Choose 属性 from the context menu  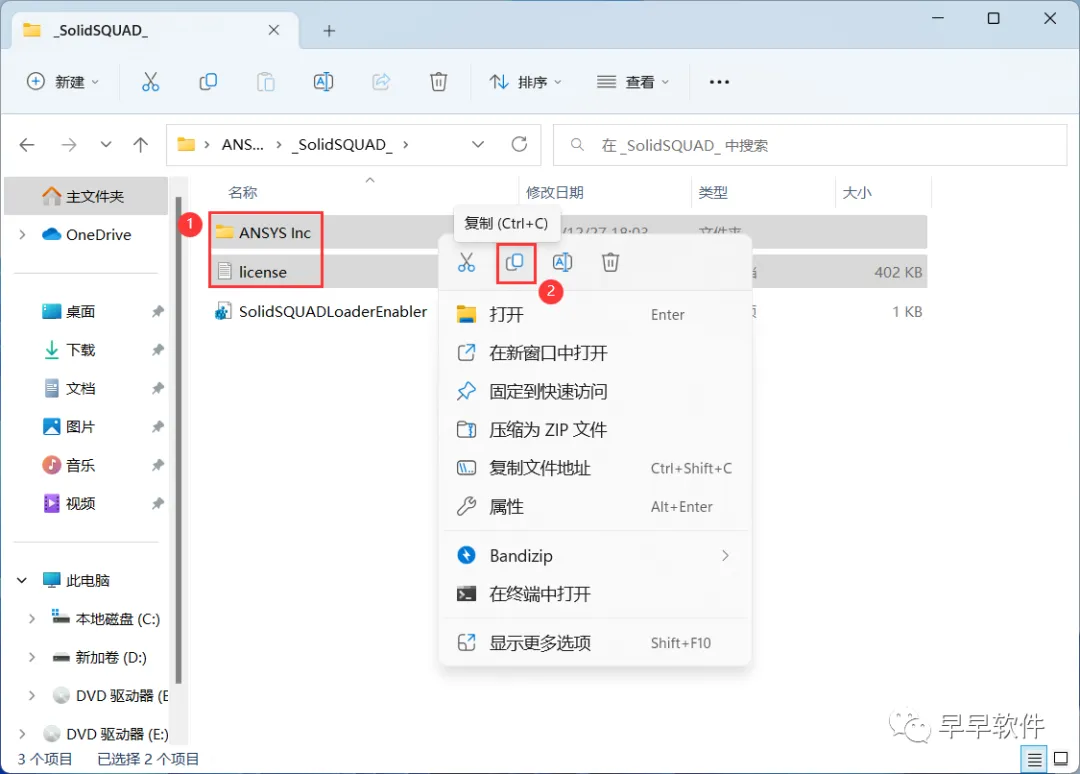click(595, 508)
